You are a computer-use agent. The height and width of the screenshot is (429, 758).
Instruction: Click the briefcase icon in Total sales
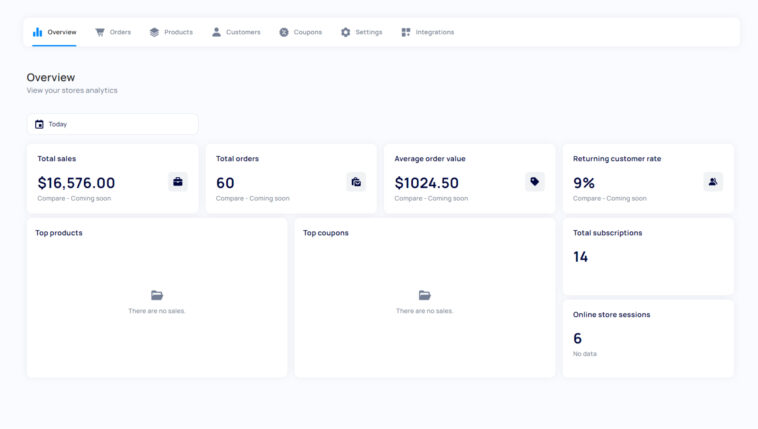178,182
